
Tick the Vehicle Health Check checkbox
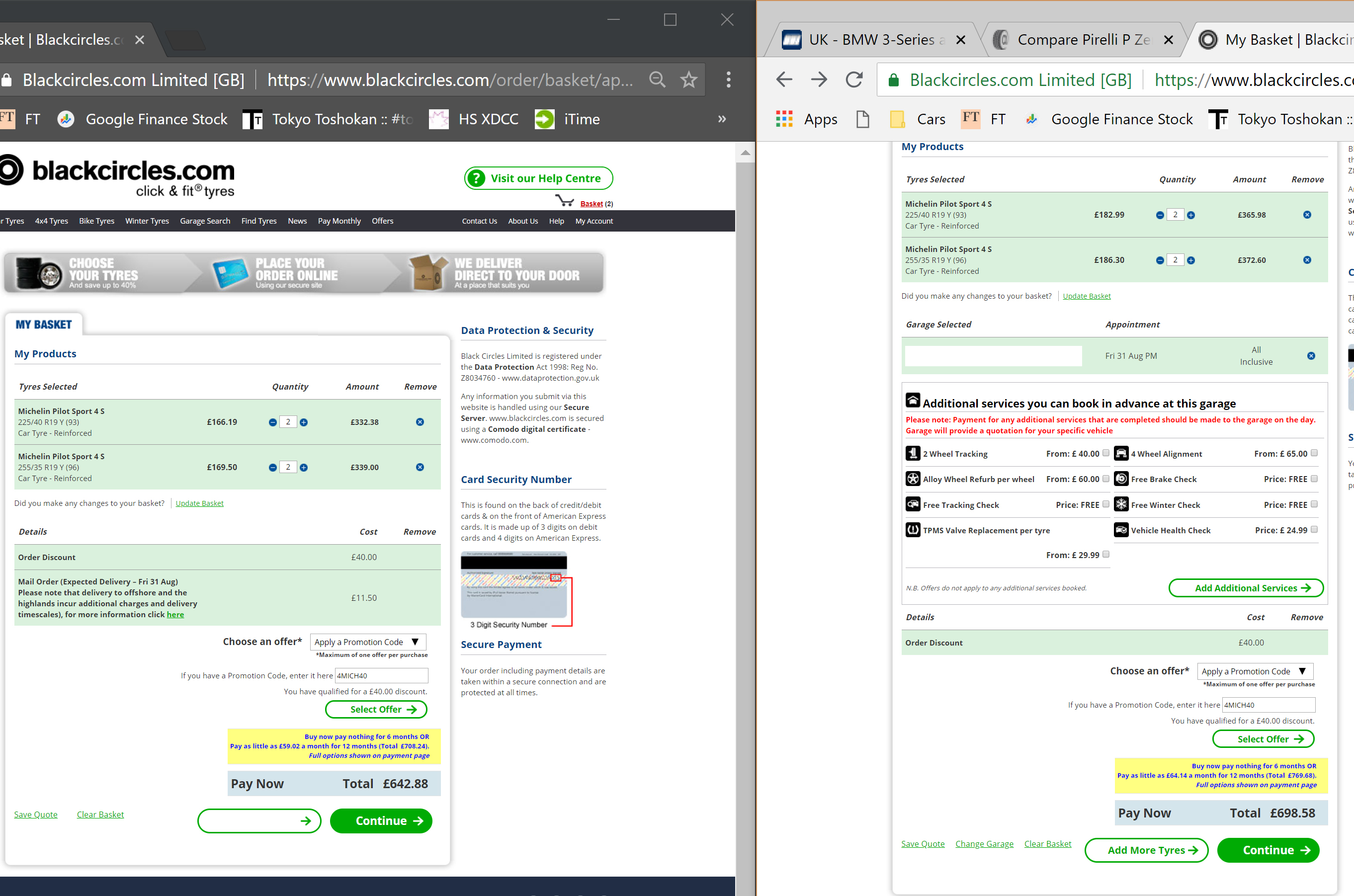(1314, 530)
